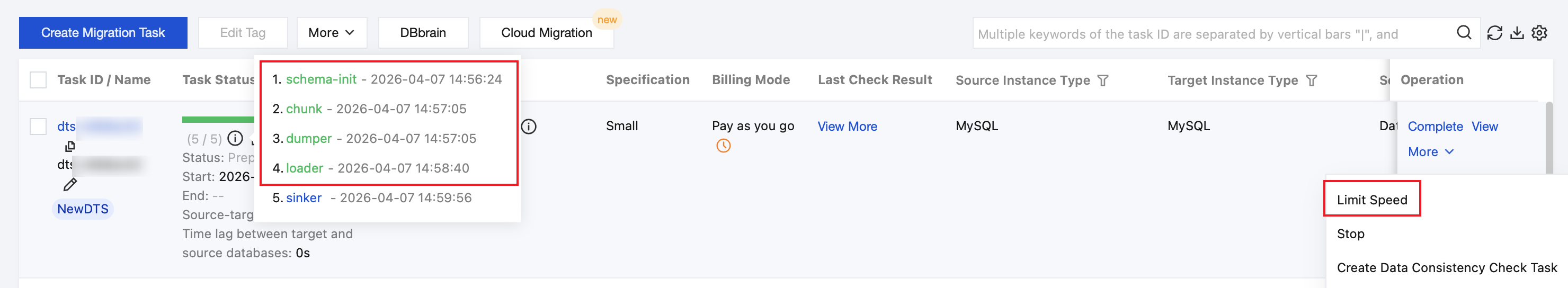Check the dts task row checkbox
The height and width of the screenshot is (288, 1568).
click(x=38, y=126)
